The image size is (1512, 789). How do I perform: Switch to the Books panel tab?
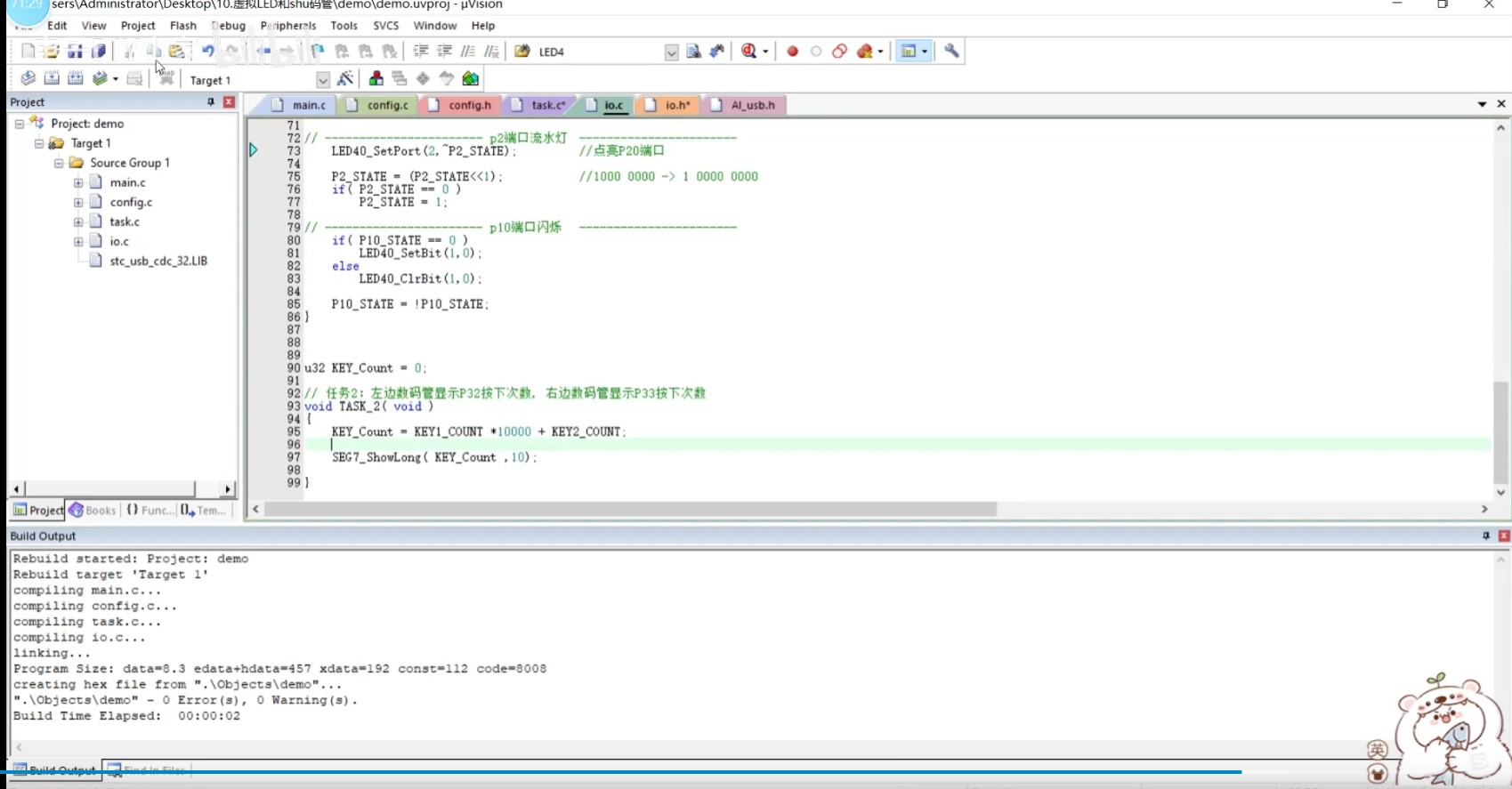tap(93, 510)
